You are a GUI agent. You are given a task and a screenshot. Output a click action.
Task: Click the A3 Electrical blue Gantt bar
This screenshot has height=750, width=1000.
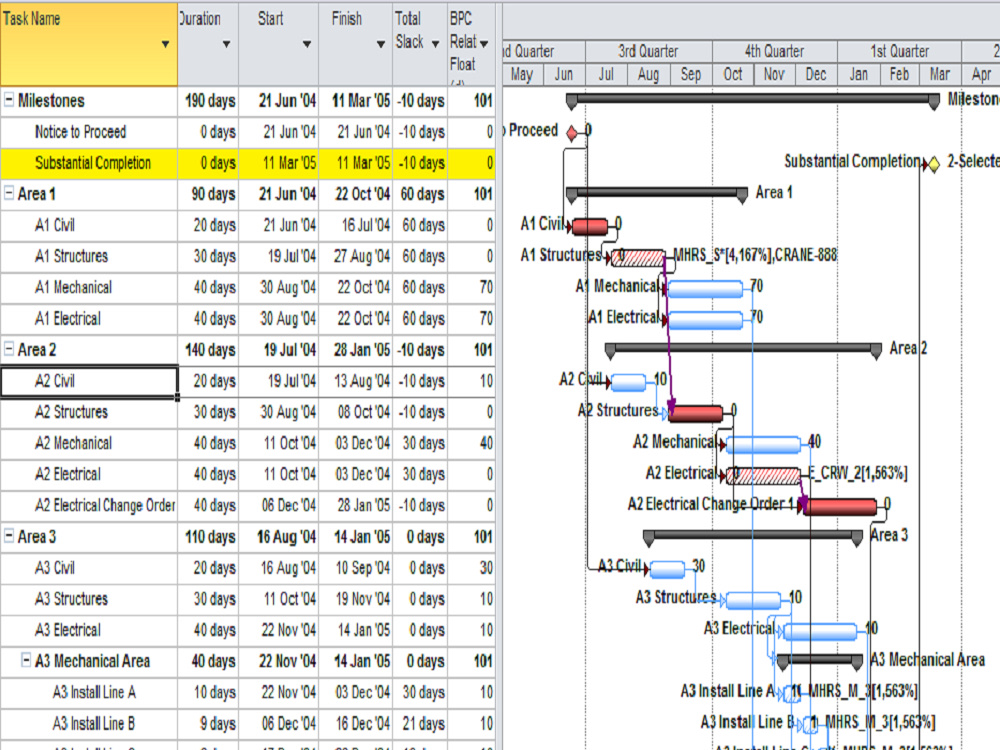tap(820, 631)
